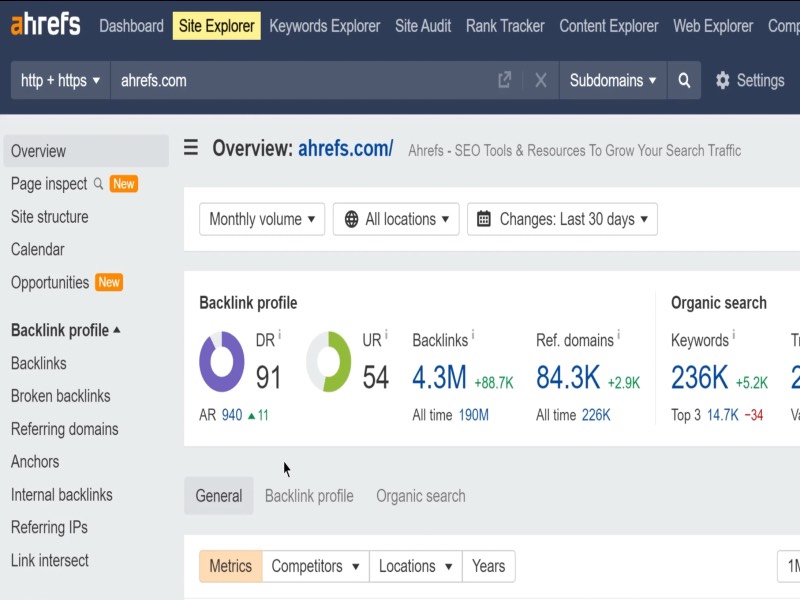800x600 pixels.
Task: Click the 84.3K referring domains value
Action: pos(568,378)
